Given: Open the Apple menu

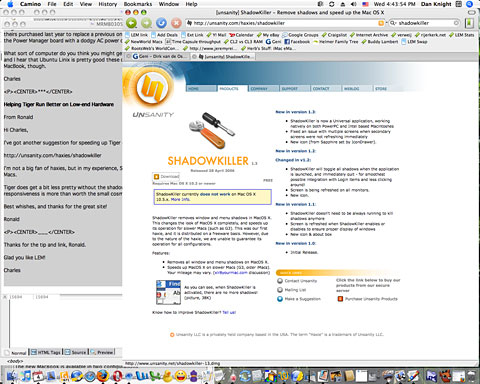Looking at the screenshot, I should 10,4.
